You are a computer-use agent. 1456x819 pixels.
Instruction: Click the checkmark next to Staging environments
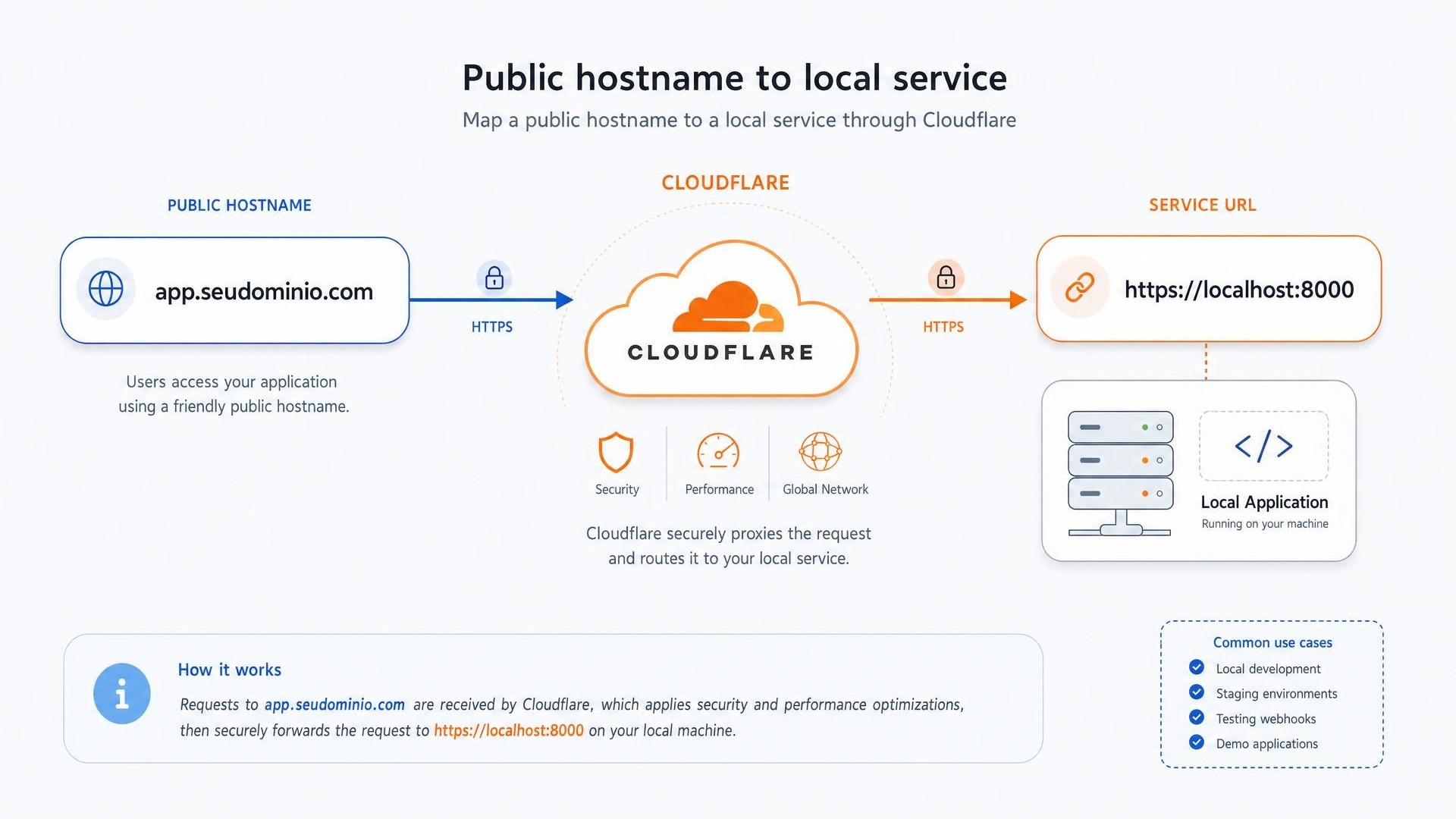[1197, 692]
